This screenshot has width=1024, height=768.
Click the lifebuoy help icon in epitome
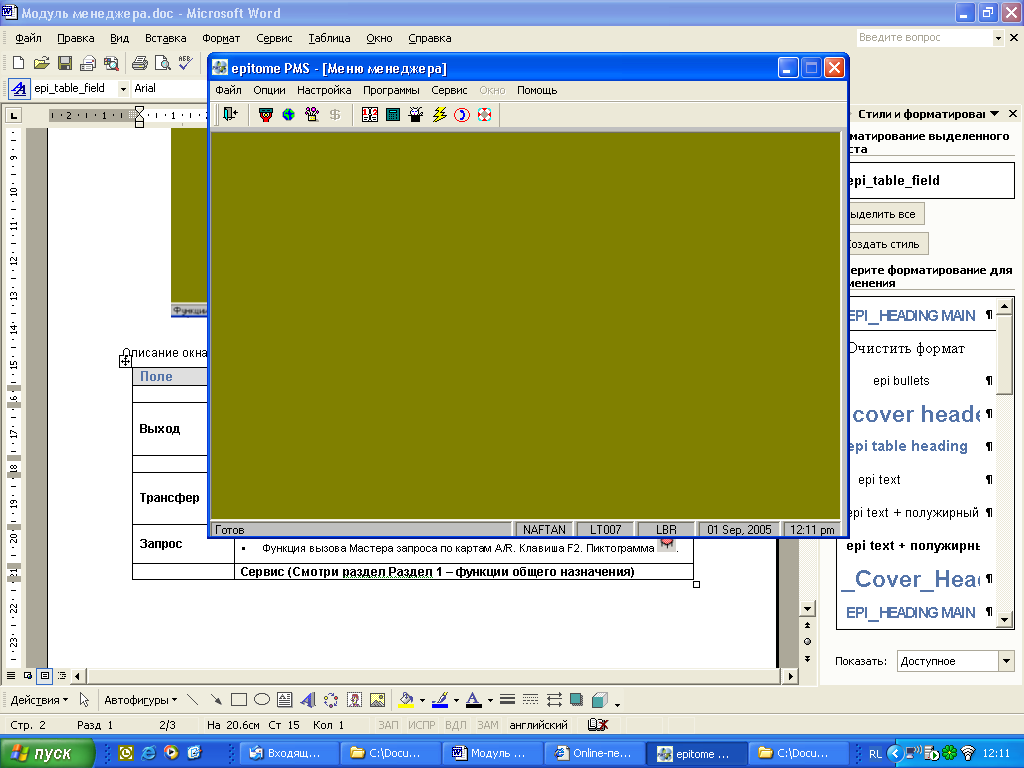click(x=485, y=115)
